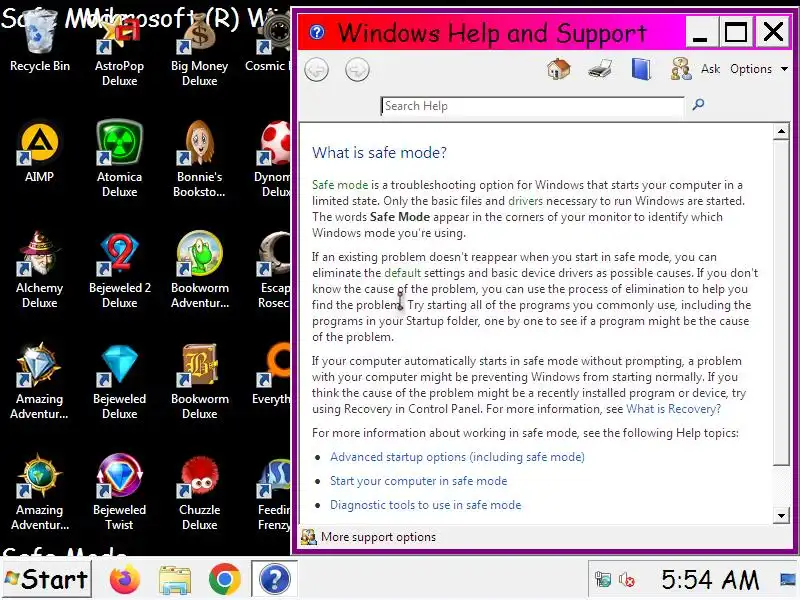
Task: Open Bejeweled Deluxe shortcut
Action: pos(119,382)
